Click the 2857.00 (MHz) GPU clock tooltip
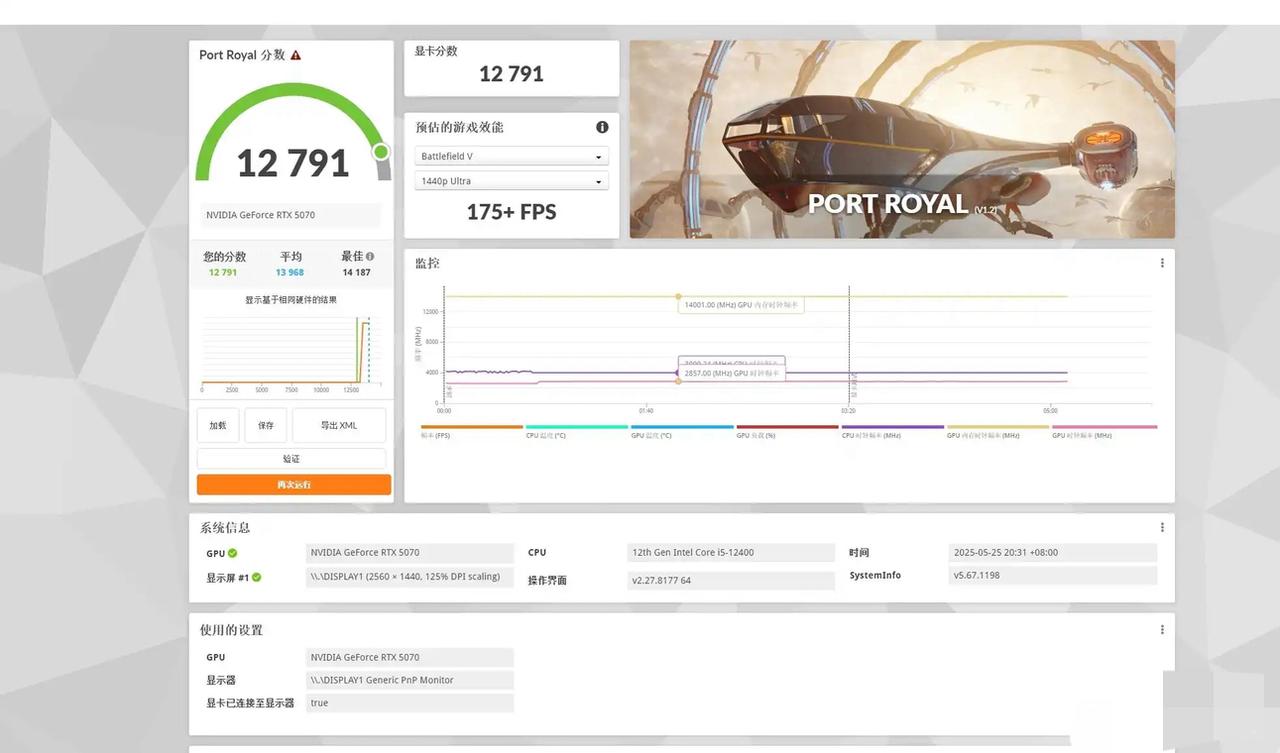 pos(732,373)
